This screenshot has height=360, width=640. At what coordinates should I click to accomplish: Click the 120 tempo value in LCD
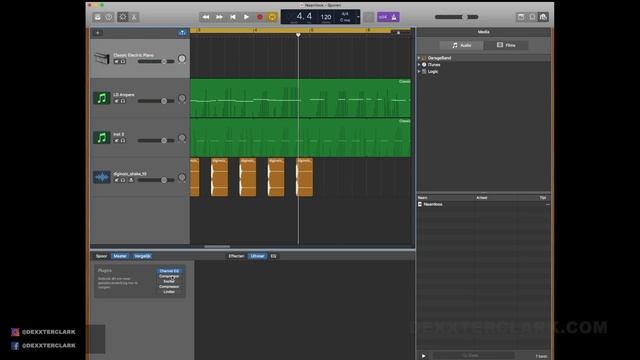point(326,17)
